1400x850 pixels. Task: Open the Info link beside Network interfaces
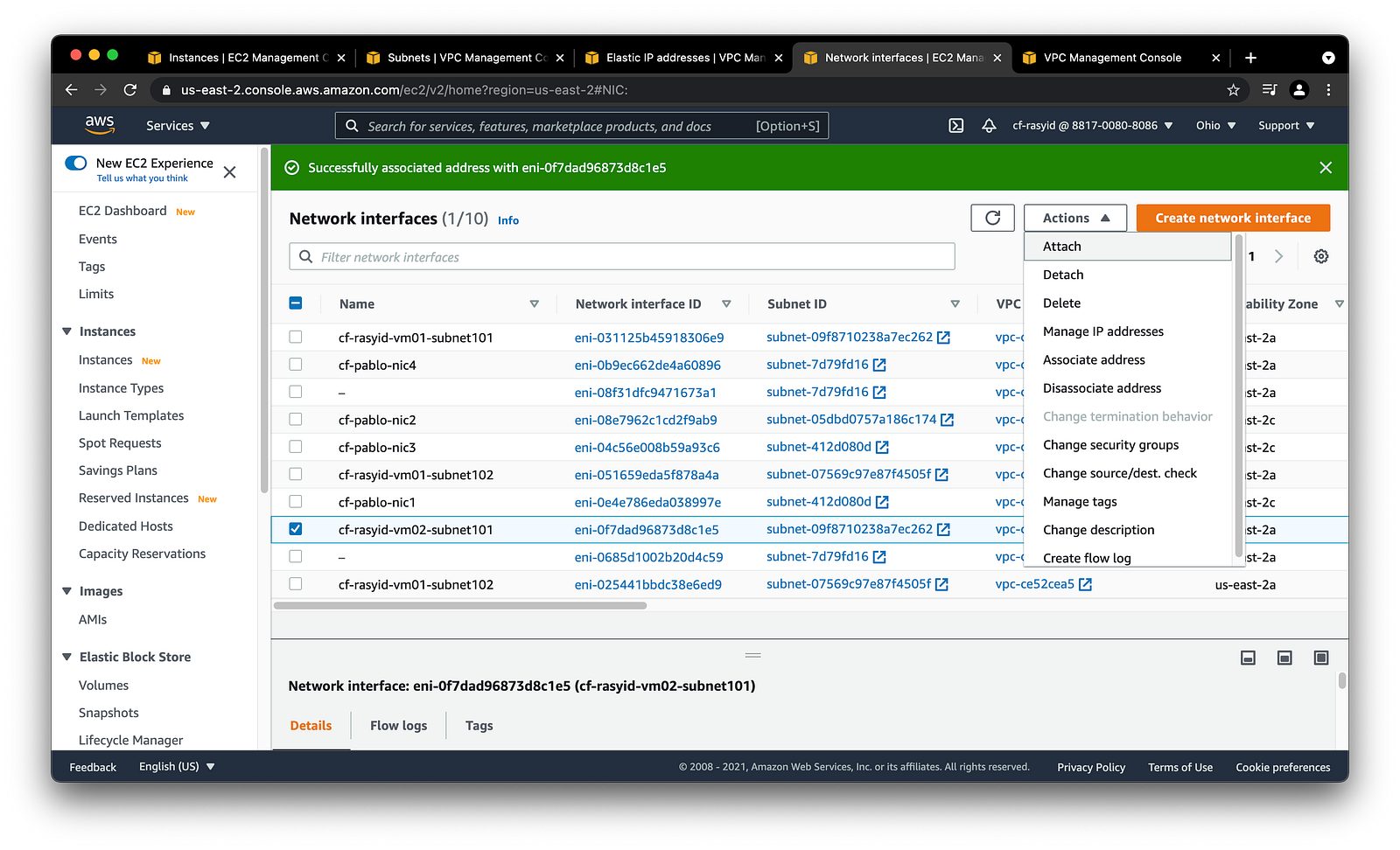coord(508,220)
